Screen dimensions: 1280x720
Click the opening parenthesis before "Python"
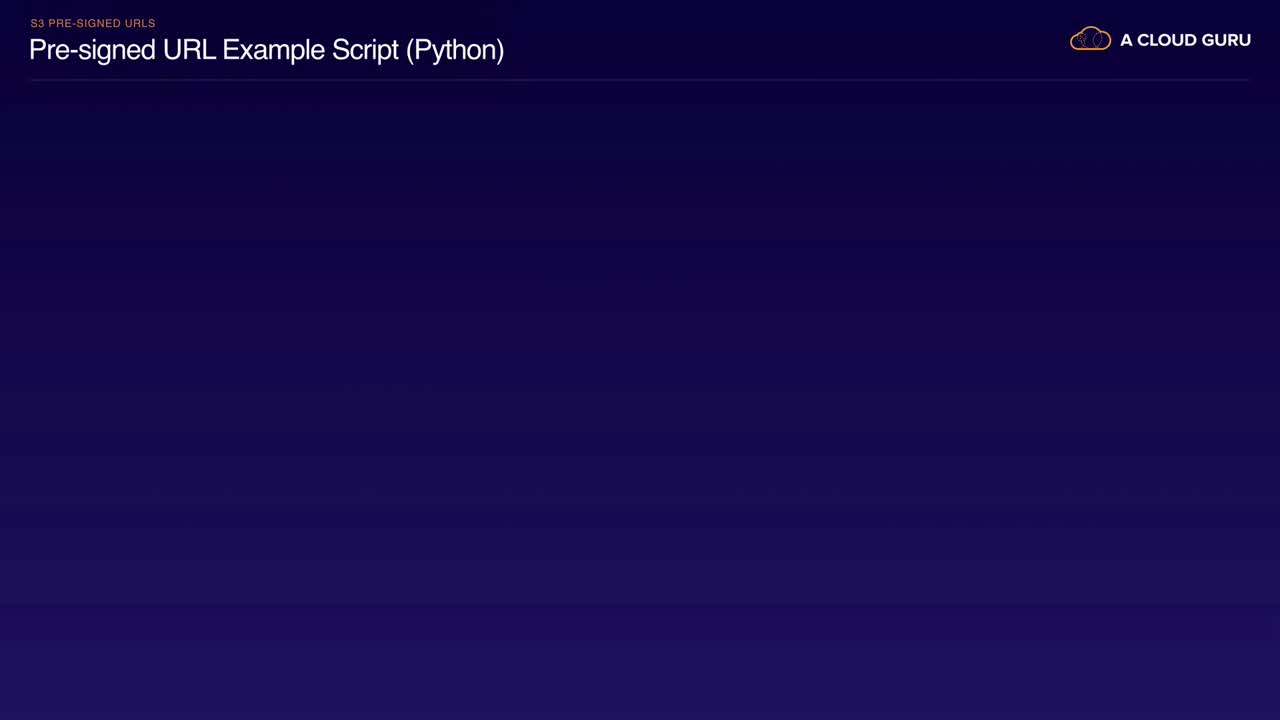coord(410,50)
